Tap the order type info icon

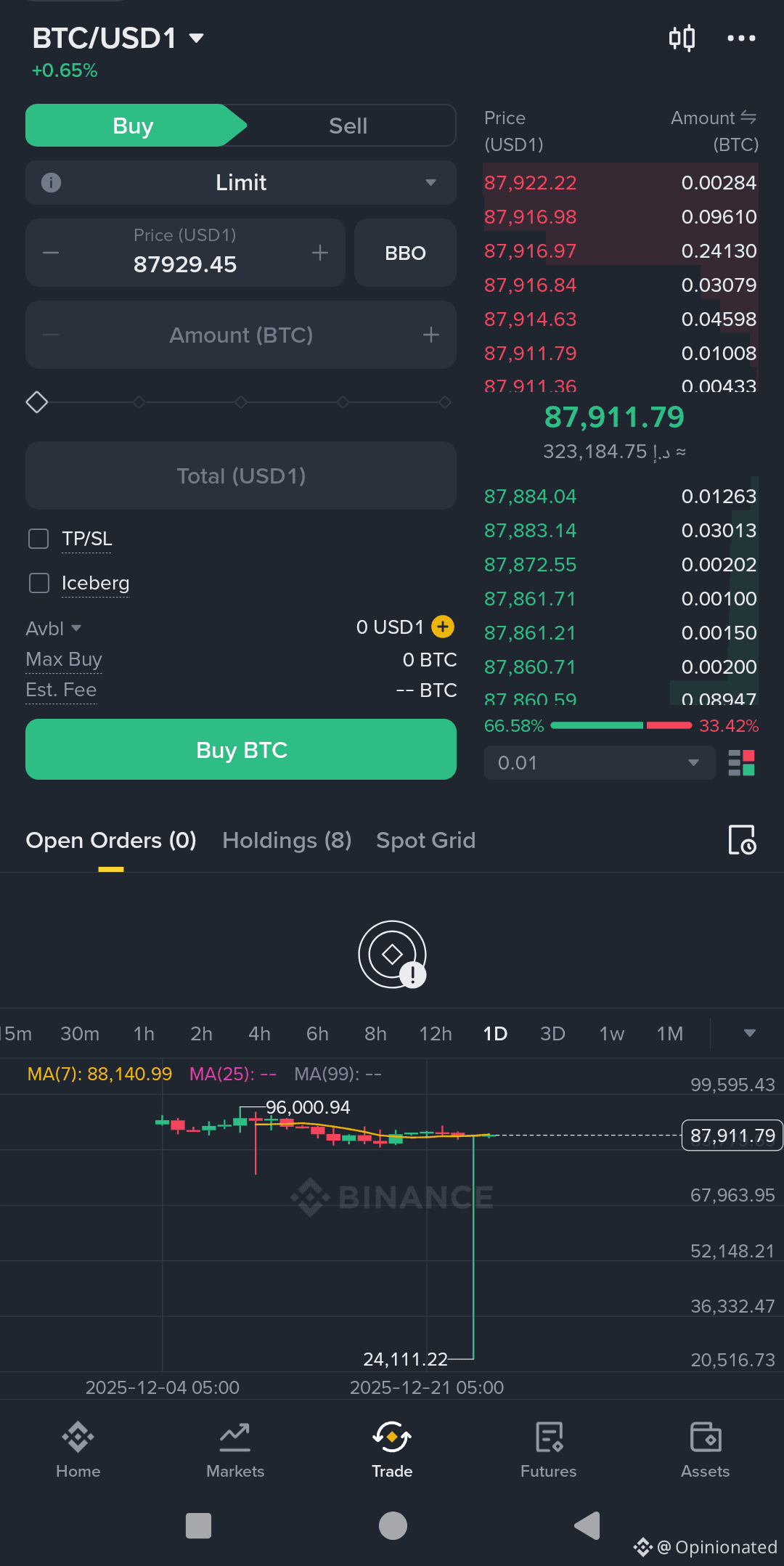(x=51, y=182)
